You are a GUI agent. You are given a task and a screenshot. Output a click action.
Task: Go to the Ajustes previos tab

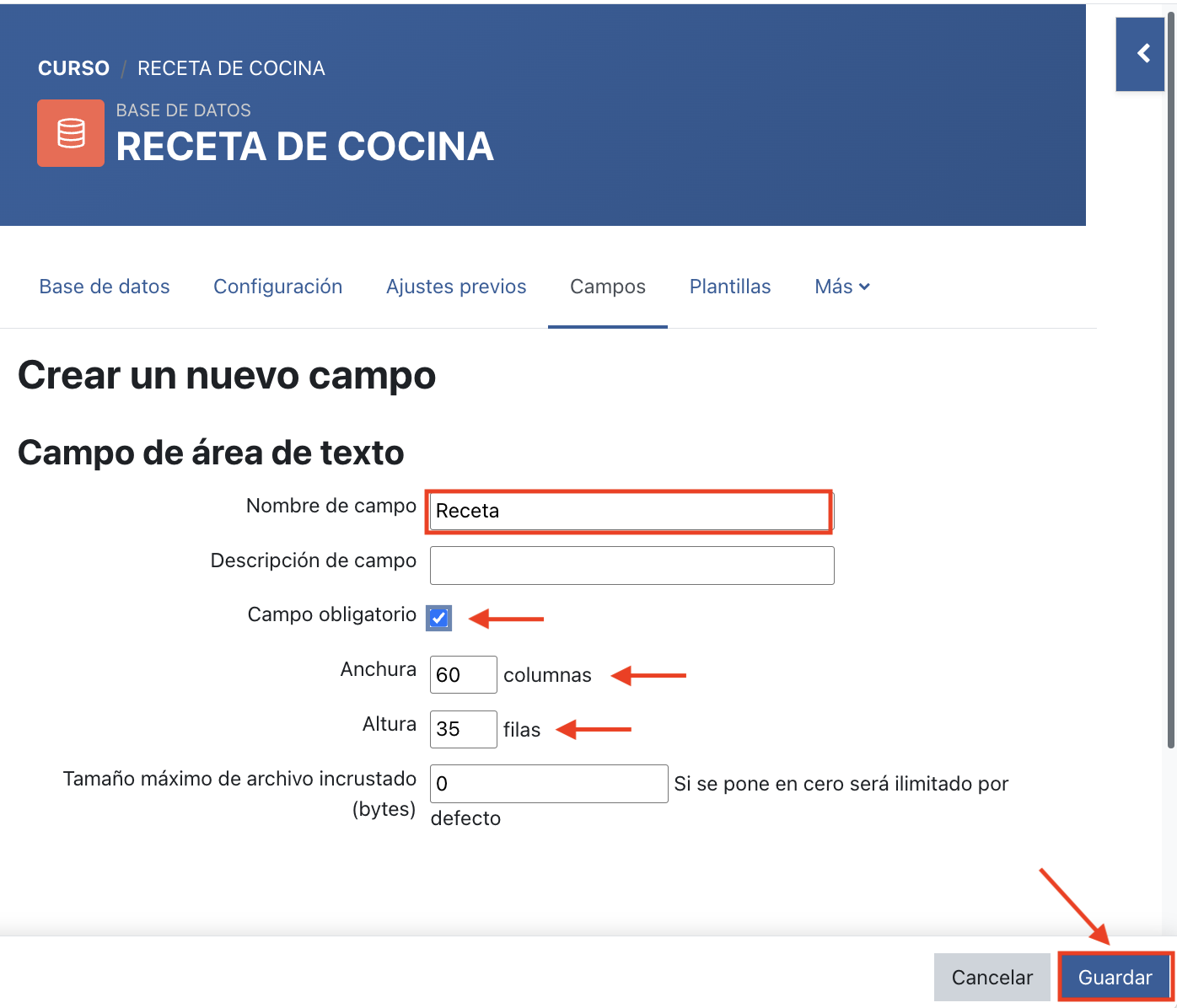456,287
